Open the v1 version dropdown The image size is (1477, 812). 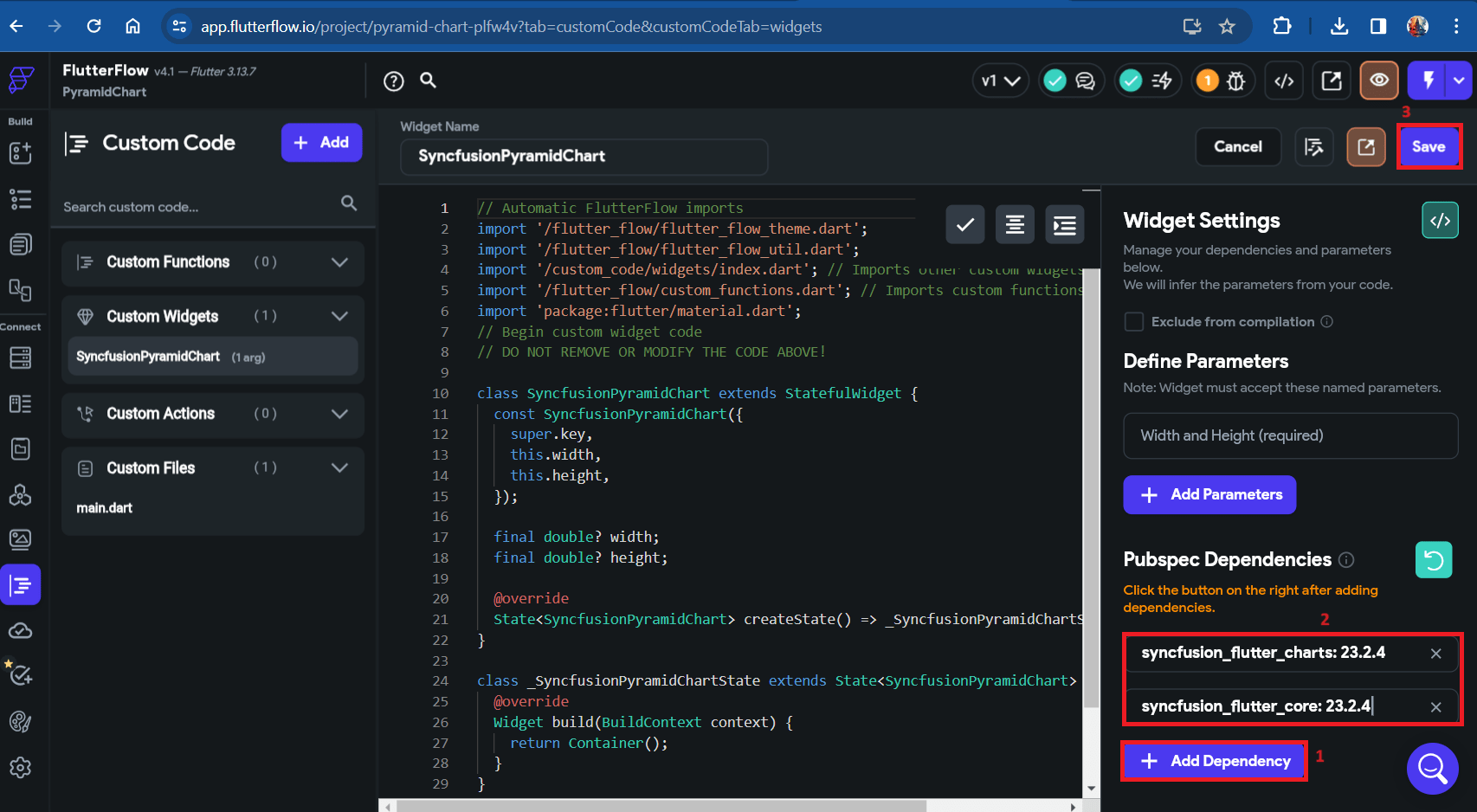pyautogui.click(x=1000, y=81)
